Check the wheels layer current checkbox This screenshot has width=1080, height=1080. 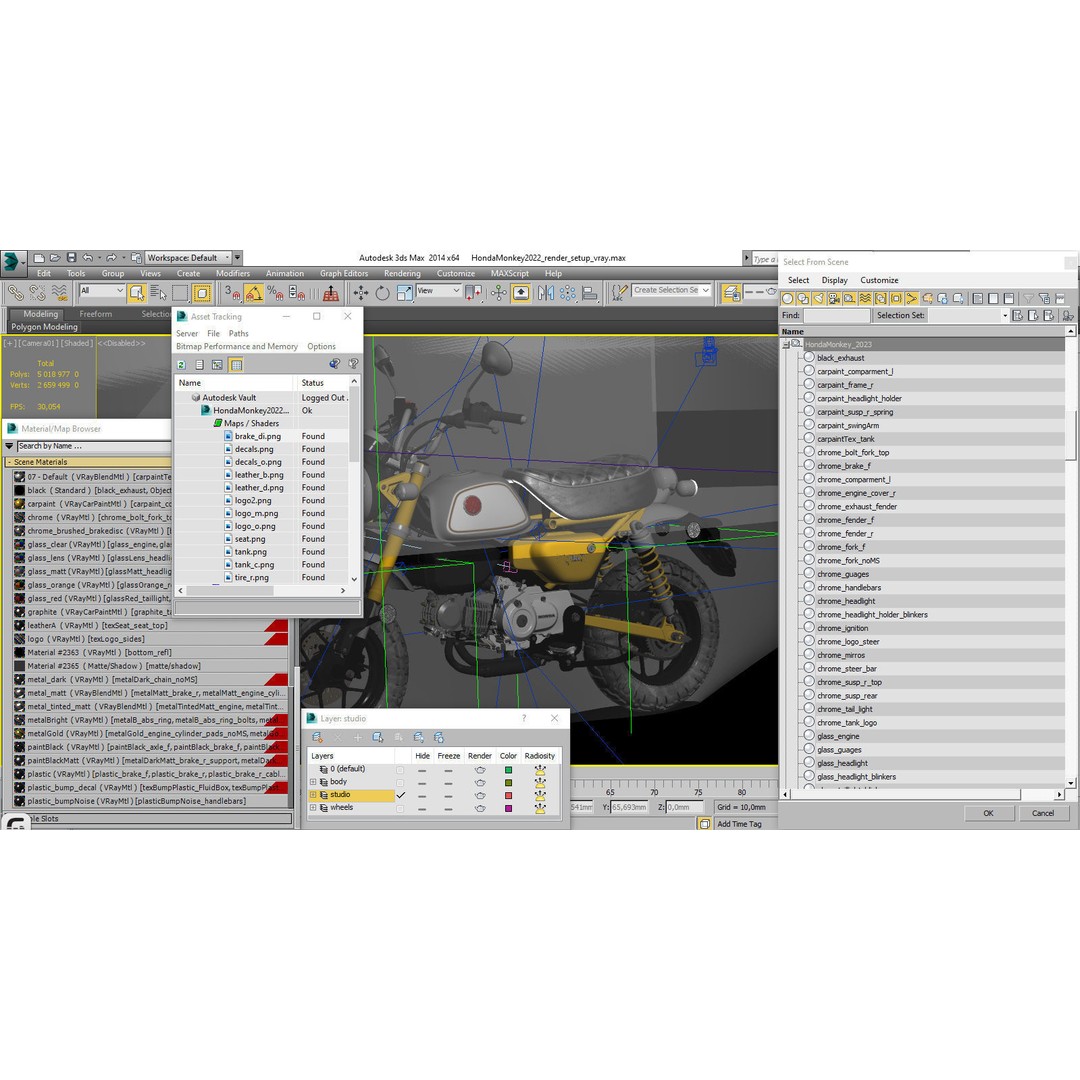[400, 808]
